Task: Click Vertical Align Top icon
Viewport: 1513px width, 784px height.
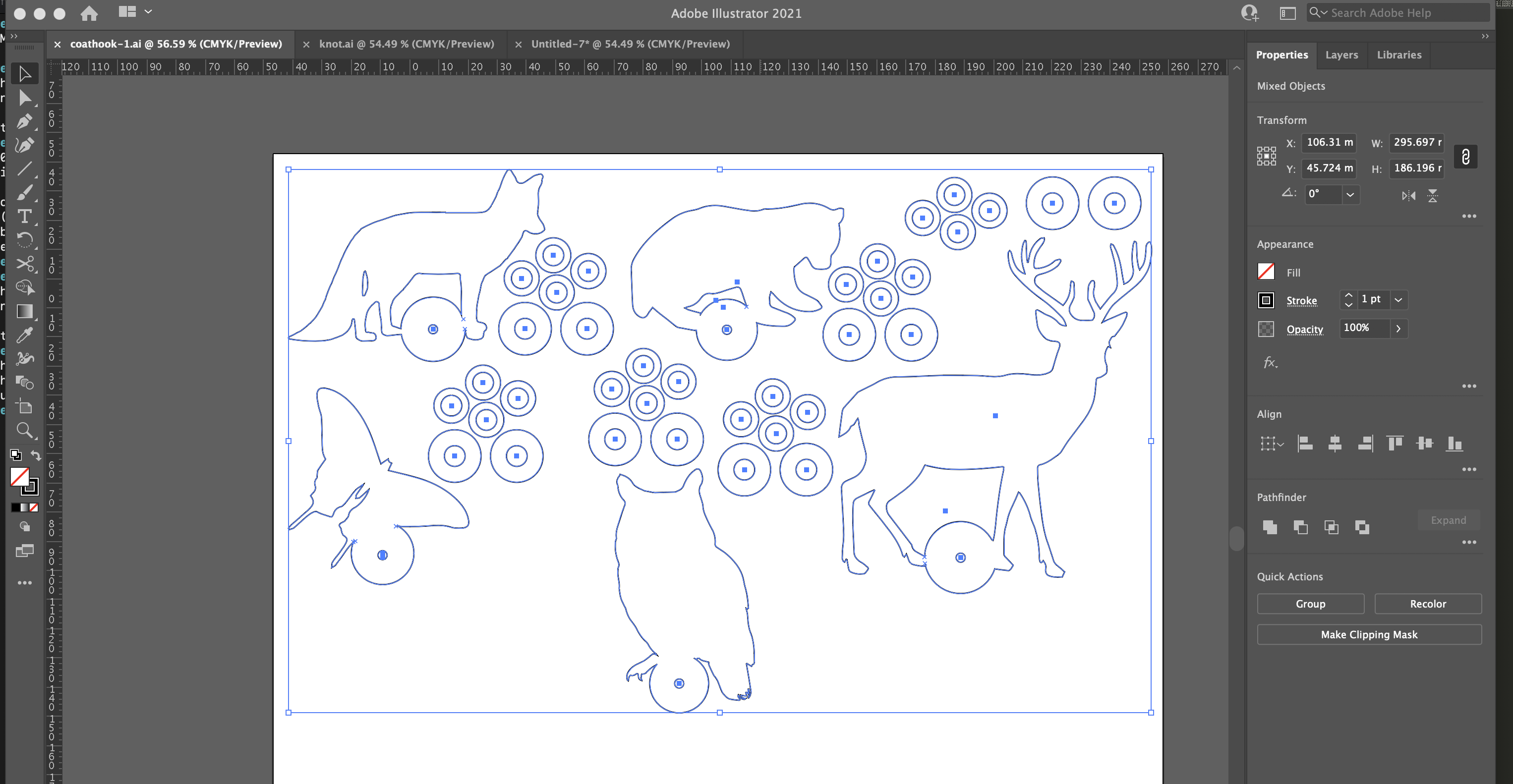Action: (1395, 444)
